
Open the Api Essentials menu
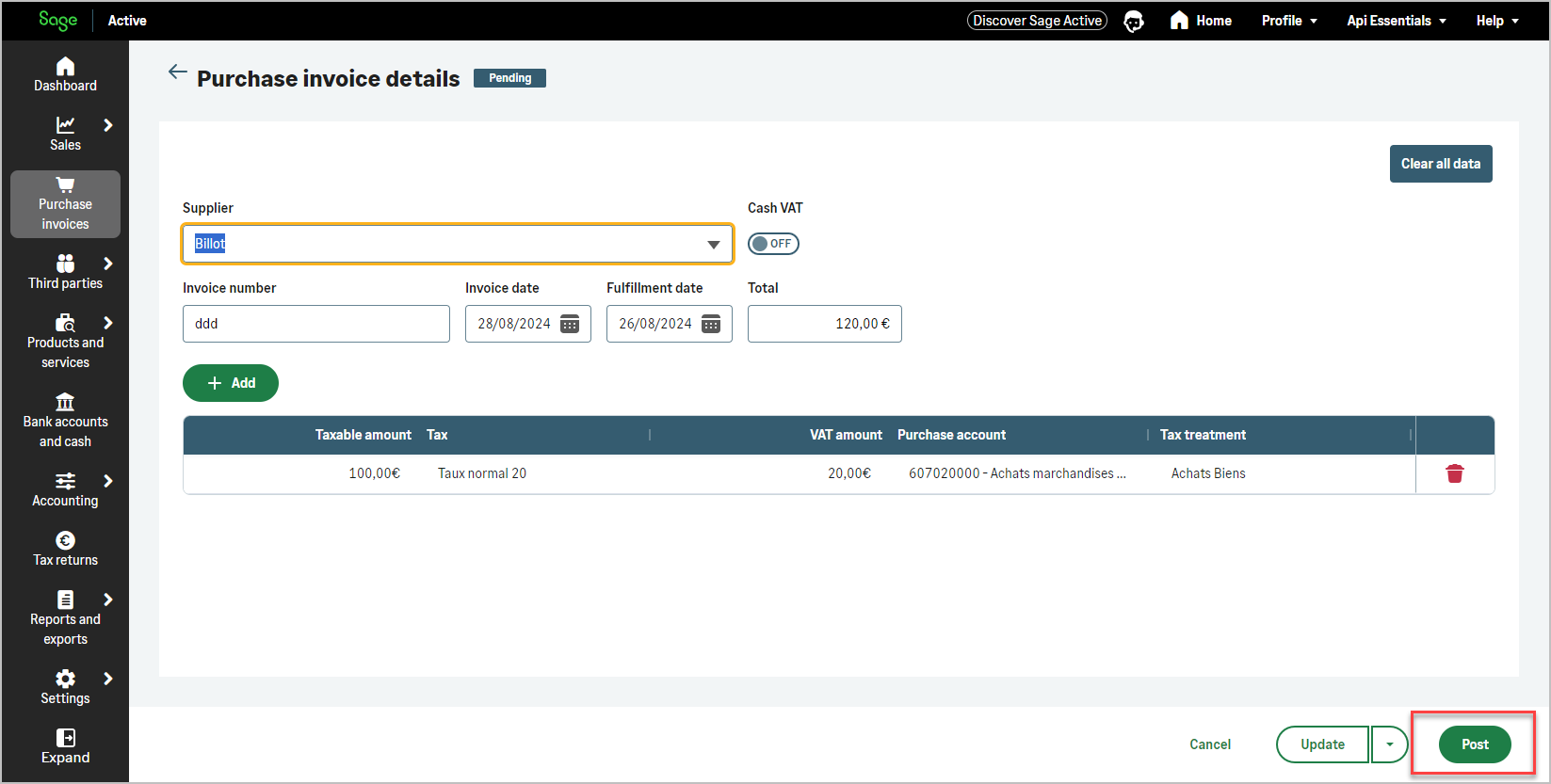point(1397,21)
